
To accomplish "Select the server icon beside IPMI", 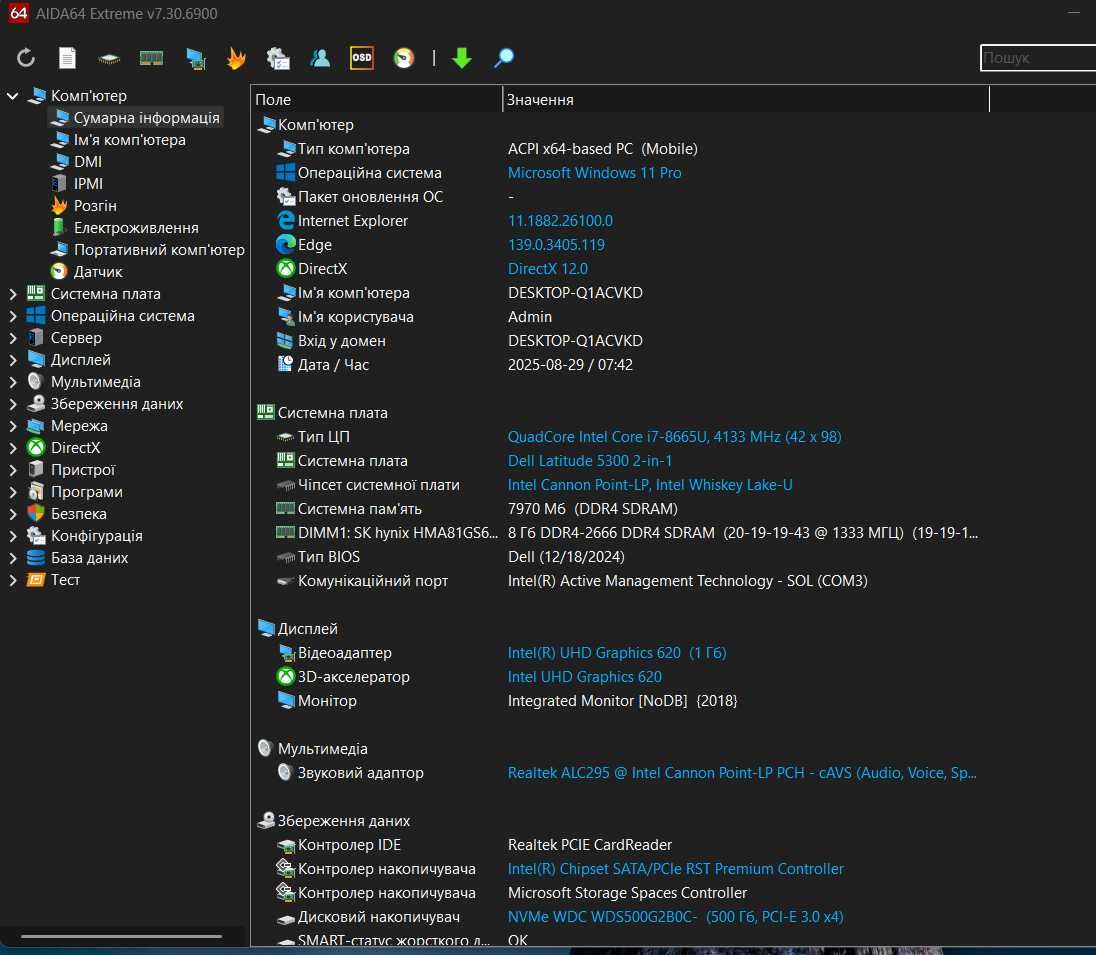I will 59,183.
